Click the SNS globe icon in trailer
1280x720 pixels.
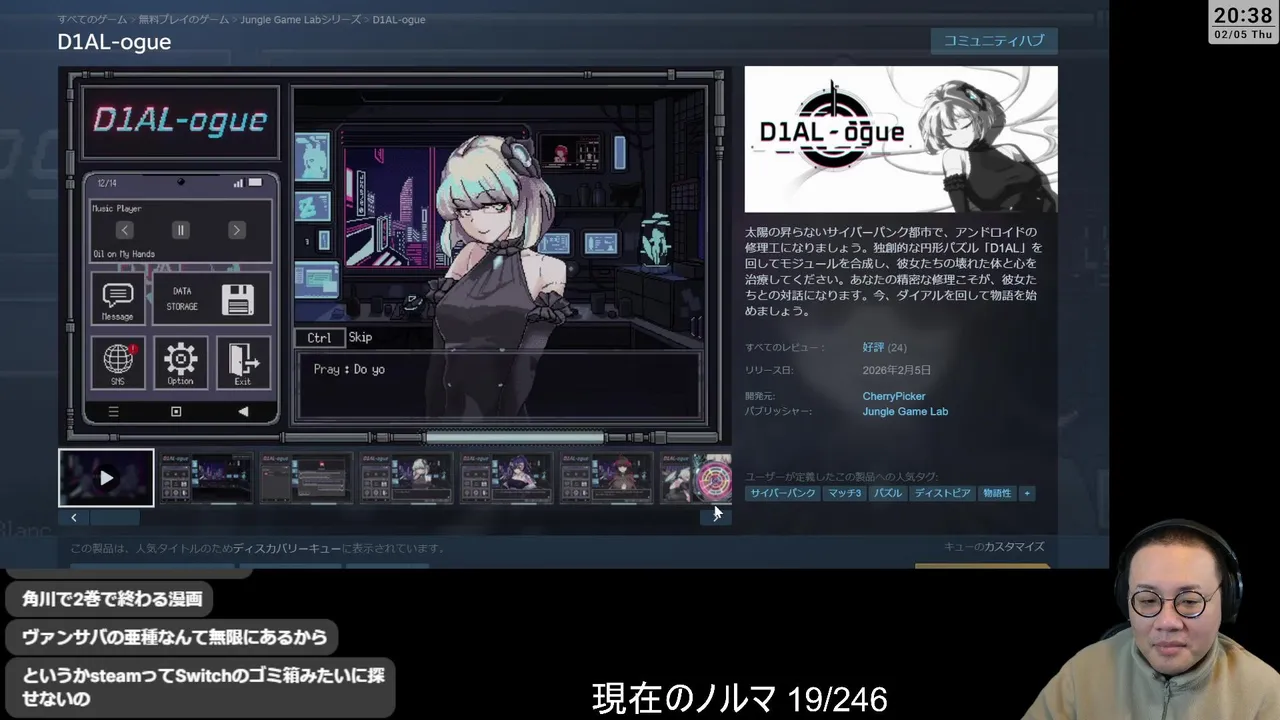click(117, 362)
